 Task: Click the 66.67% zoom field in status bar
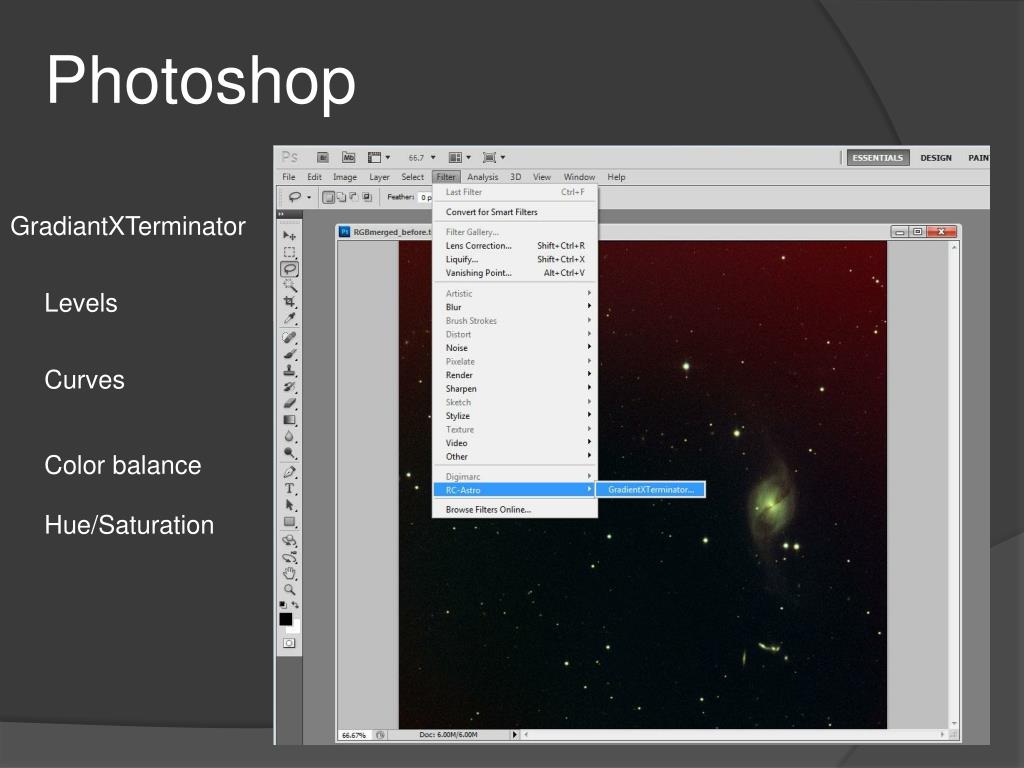(x=354, y=735)
